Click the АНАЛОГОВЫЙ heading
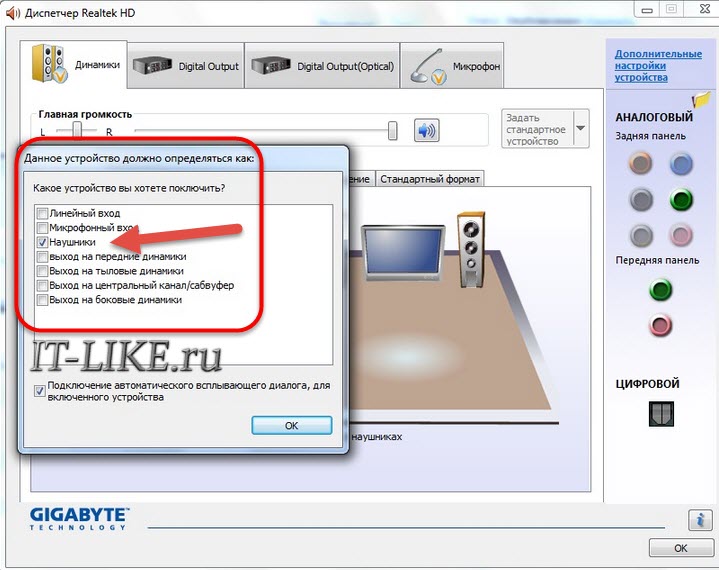The image size is (719, 570). 653,117
